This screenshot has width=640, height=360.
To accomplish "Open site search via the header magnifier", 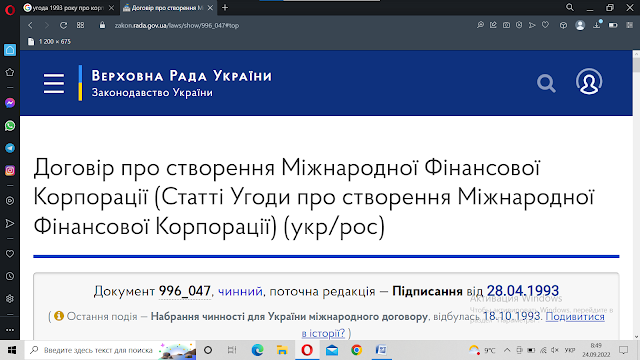I will [x=546, y=83].
